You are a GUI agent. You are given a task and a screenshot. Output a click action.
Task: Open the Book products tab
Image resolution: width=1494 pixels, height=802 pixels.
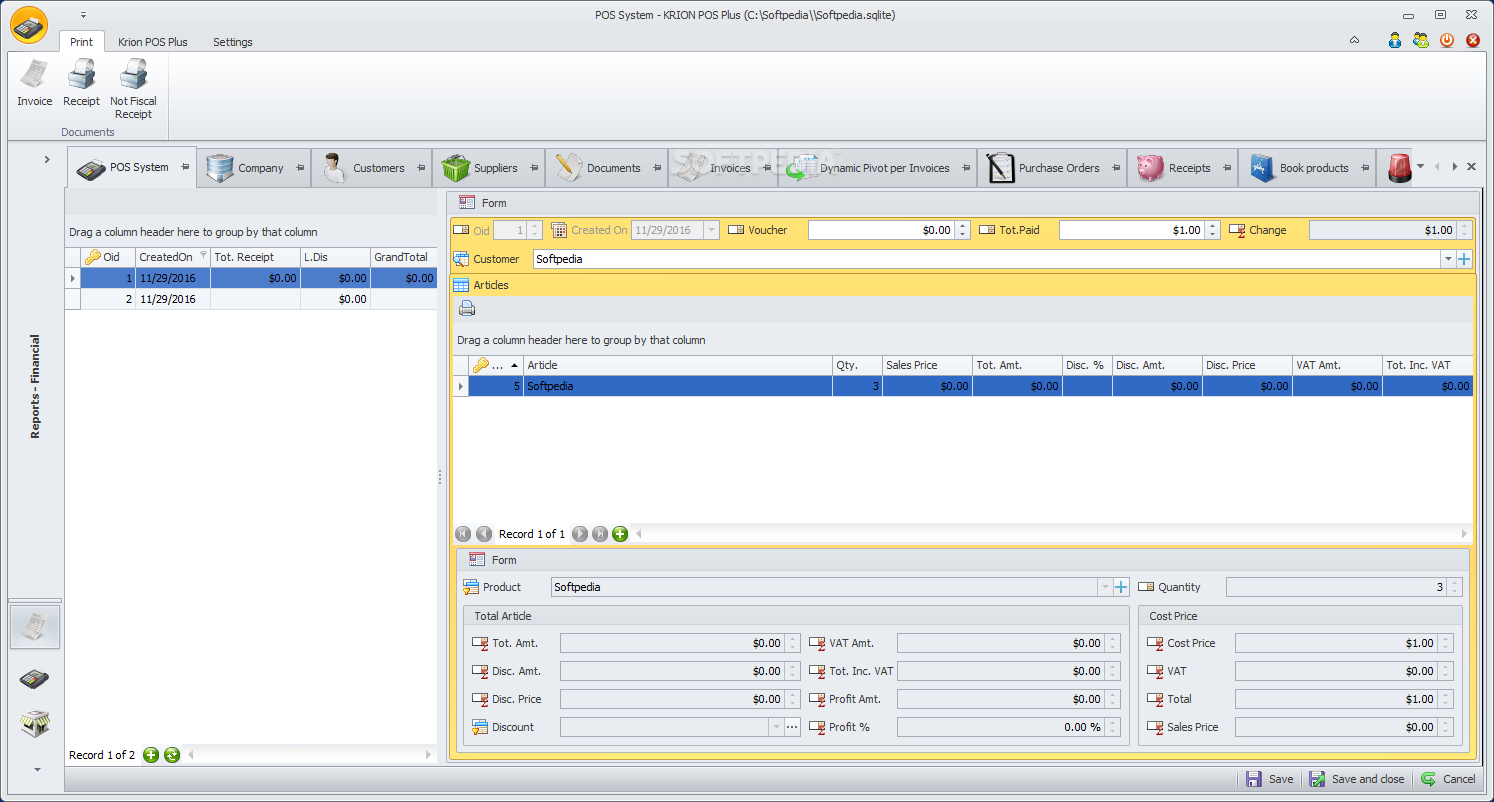pyautogui.click(x=1307, y=168)
